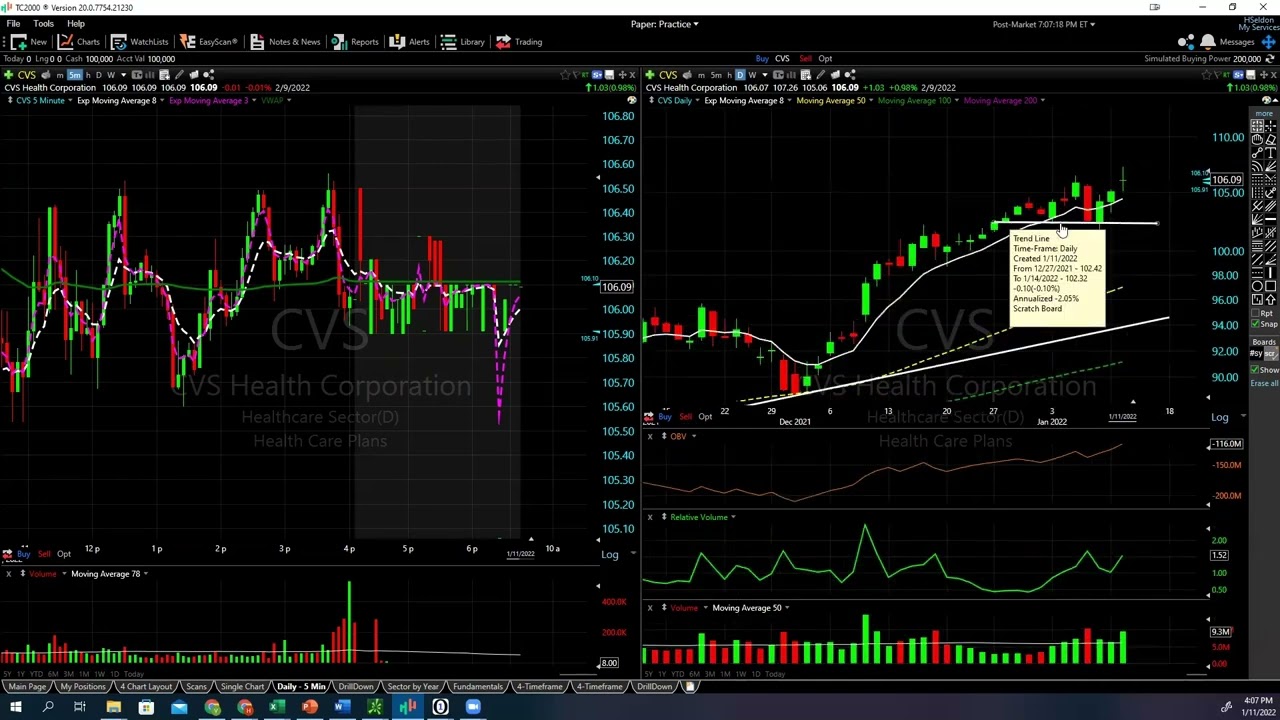Select the anchor drawing tool
The width and height of the screenshot is (1280, 720).
pos(1271,193)
